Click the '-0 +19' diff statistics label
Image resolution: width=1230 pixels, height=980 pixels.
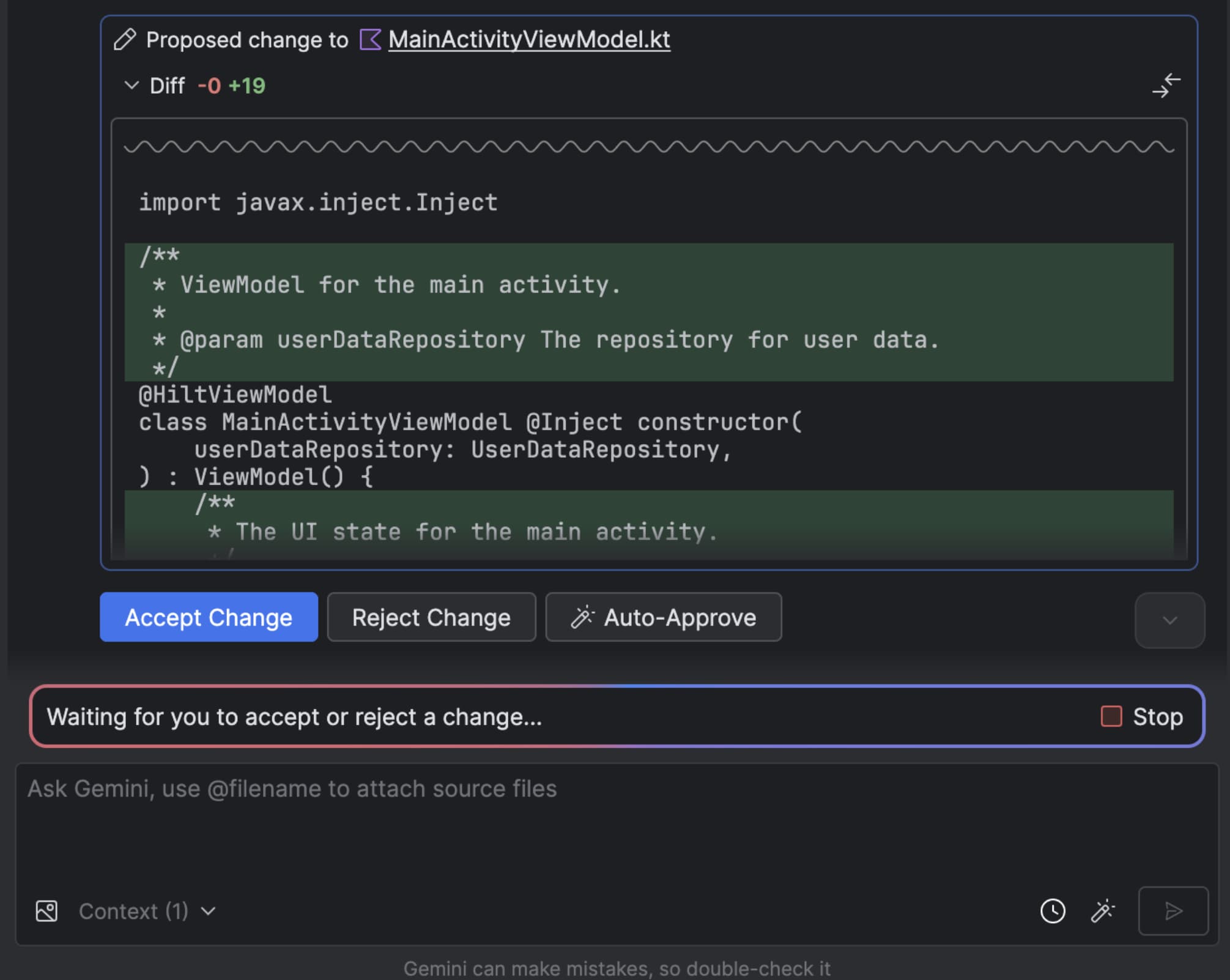tap(231, 86)
